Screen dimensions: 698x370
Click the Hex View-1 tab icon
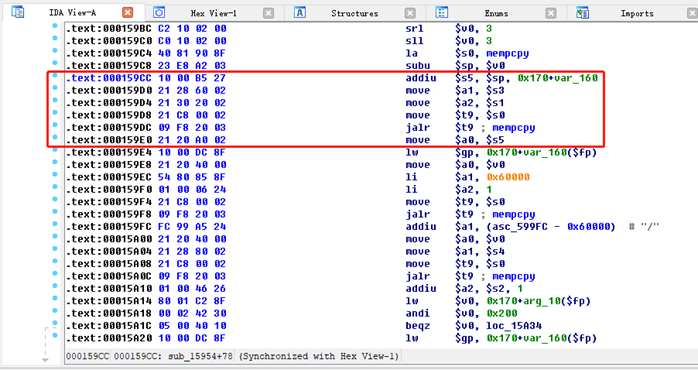[x=159, y=12]
